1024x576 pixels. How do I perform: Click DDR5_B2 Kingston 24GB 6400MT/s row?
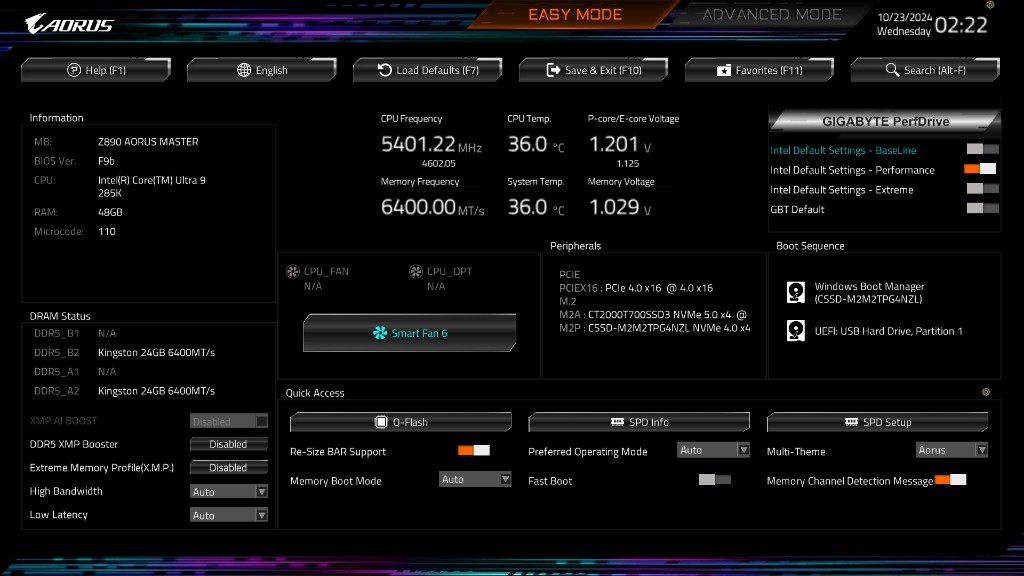click(124, 353)
